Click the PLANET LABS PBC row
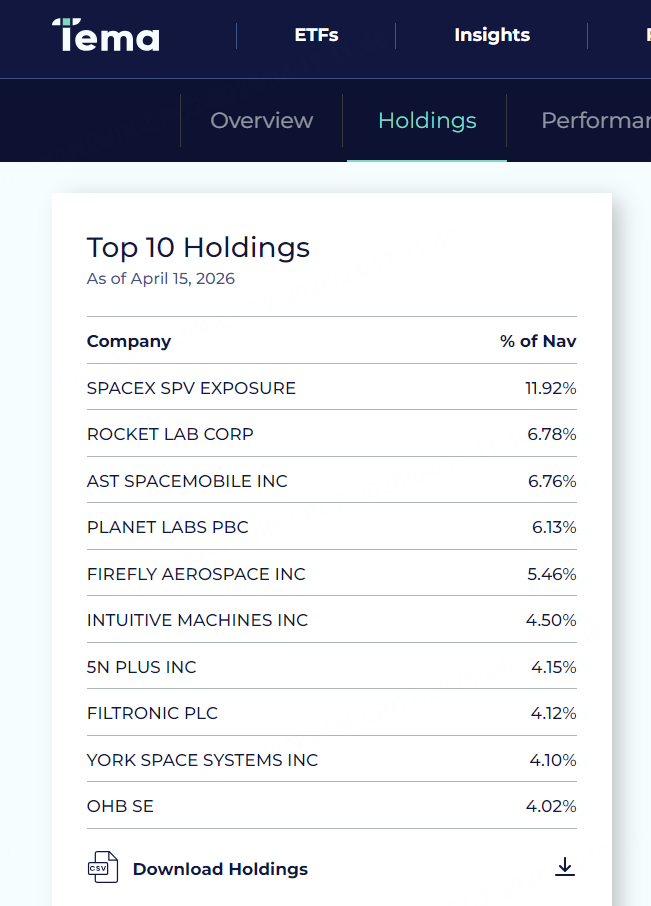 point(167,527)
